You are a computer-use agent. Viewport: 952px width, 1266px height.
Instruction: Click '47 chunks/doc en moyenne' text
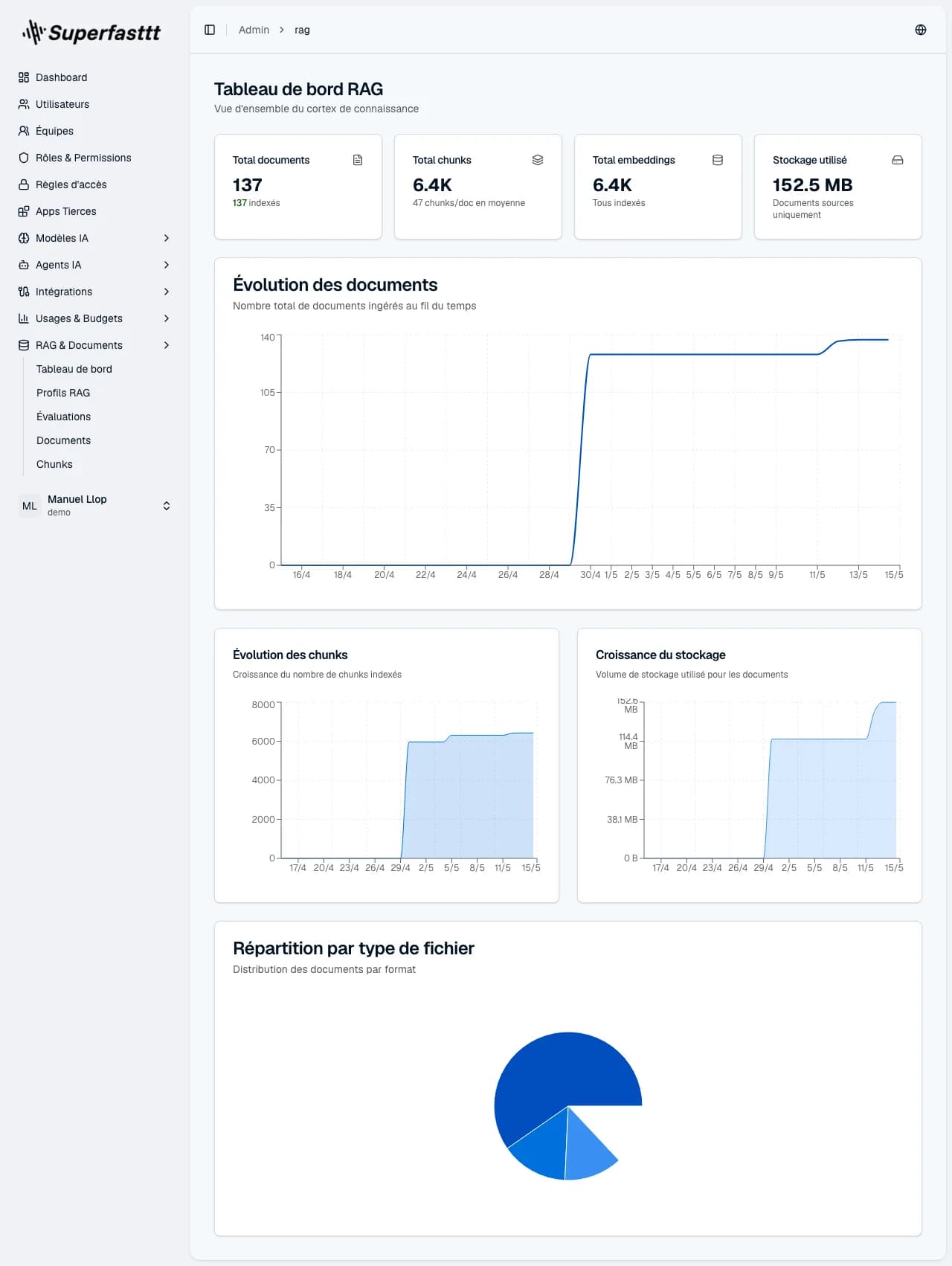pyautogui.click(x=469, y=203)
